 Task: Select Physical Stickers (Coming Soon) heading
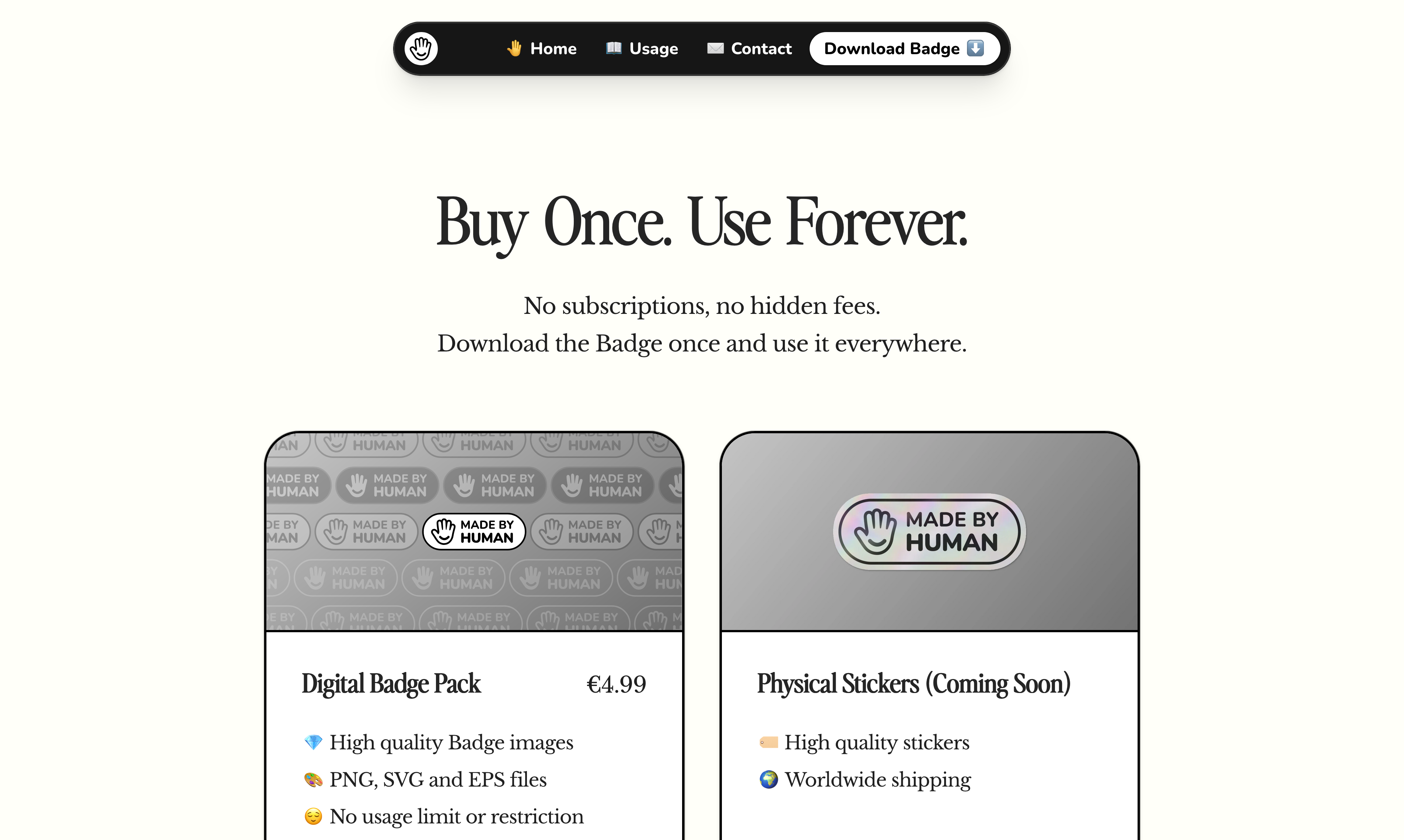pos(913,684)
